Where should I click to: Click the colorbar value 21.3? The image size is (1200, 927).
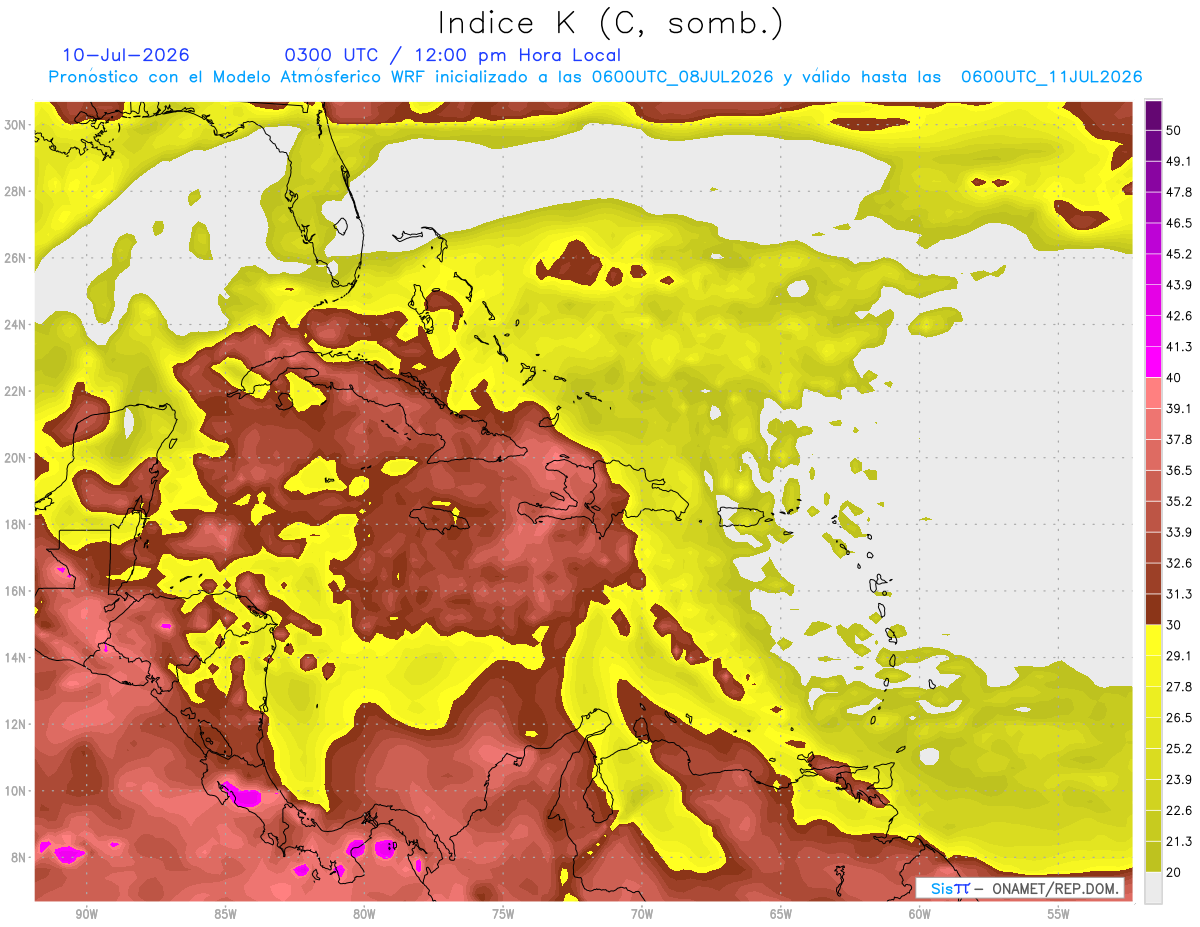coord(1179,842)
